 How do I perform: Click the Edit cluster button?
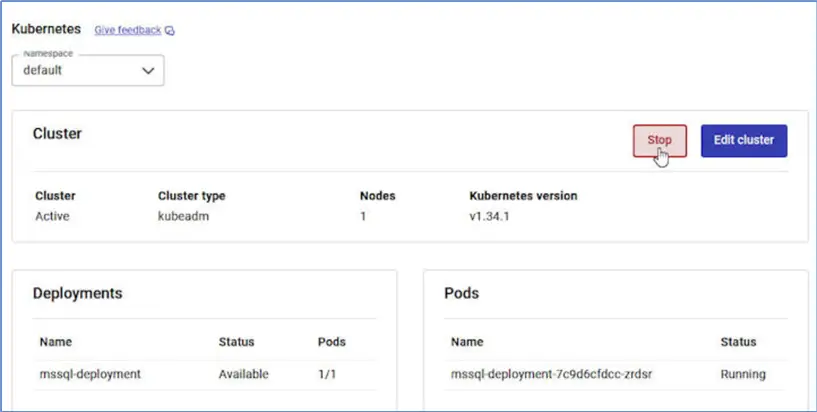(x=744, y=141)
